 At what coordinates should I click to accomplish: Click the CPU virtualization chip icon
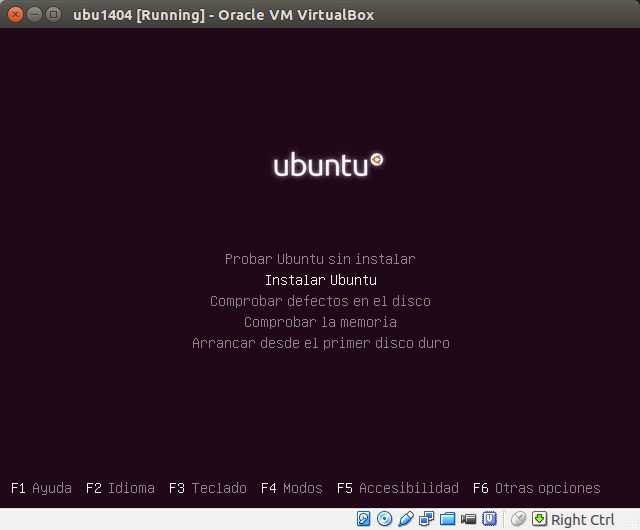489,519
